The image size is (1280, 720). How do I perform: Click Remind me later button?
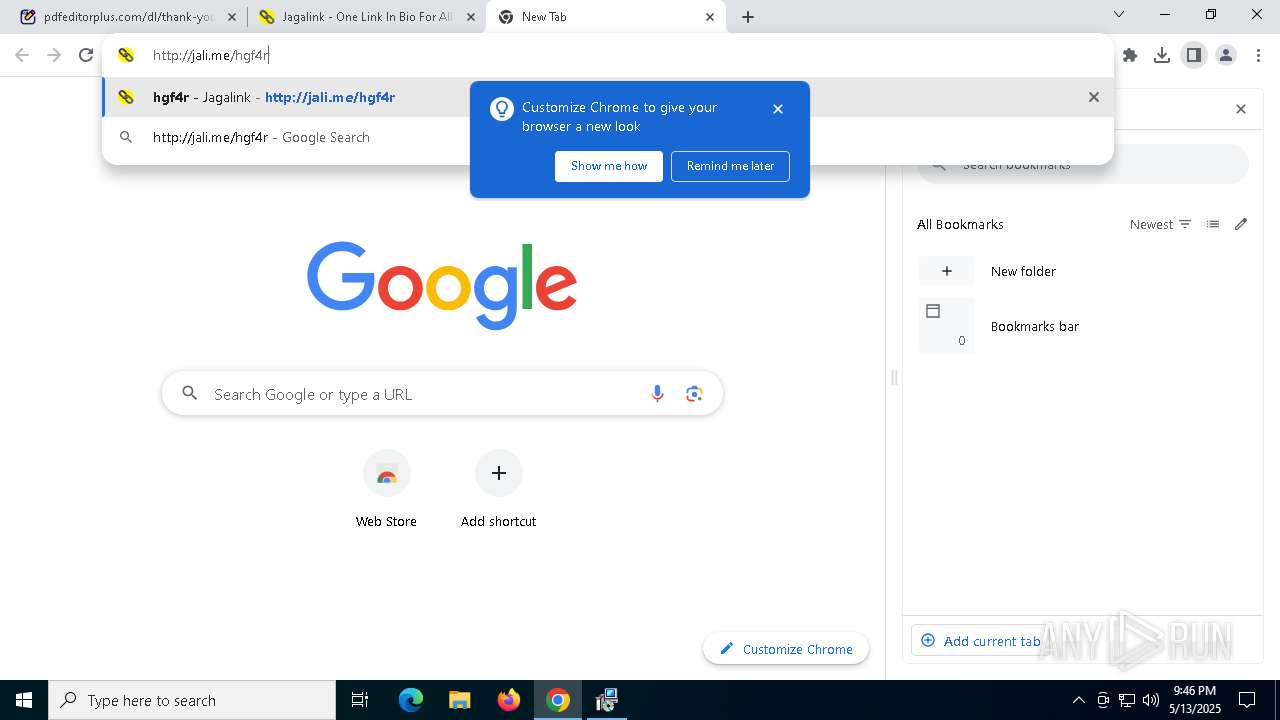point(731,166)
